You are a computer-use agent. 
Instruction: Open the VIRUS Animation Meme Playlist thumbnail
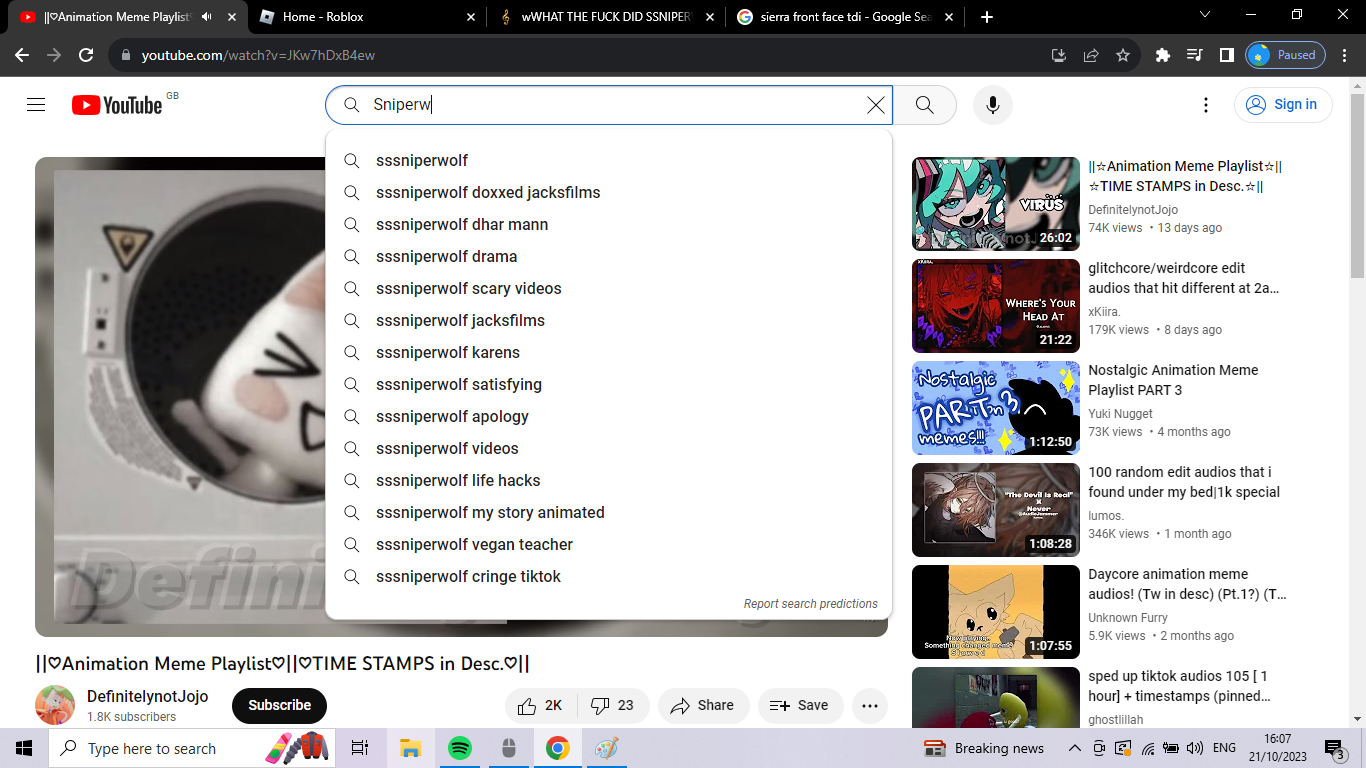tap(996, 203)
